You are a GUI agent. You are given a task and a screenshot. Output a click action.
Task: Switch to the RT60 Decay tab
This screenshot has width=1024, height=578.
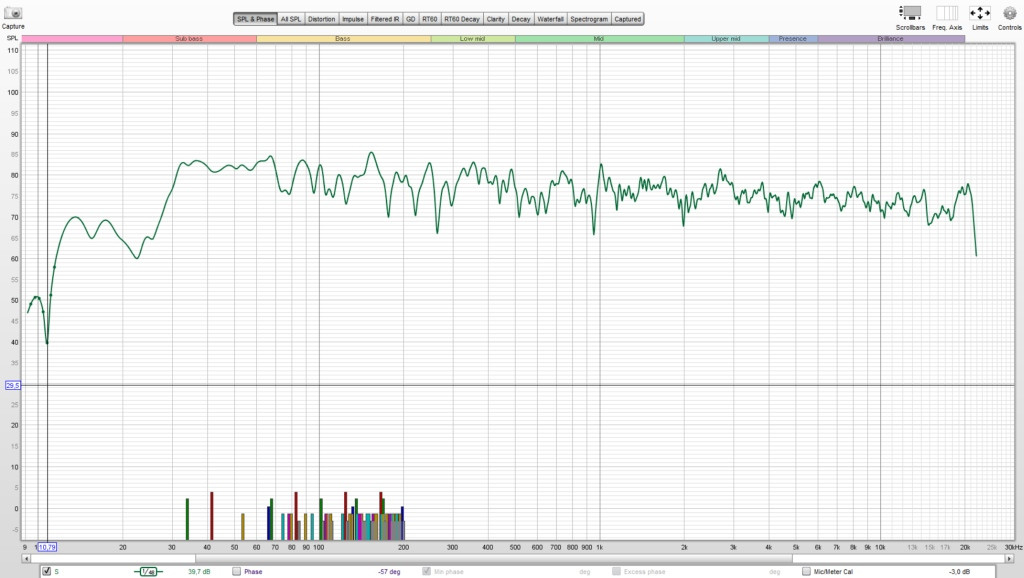462,19
